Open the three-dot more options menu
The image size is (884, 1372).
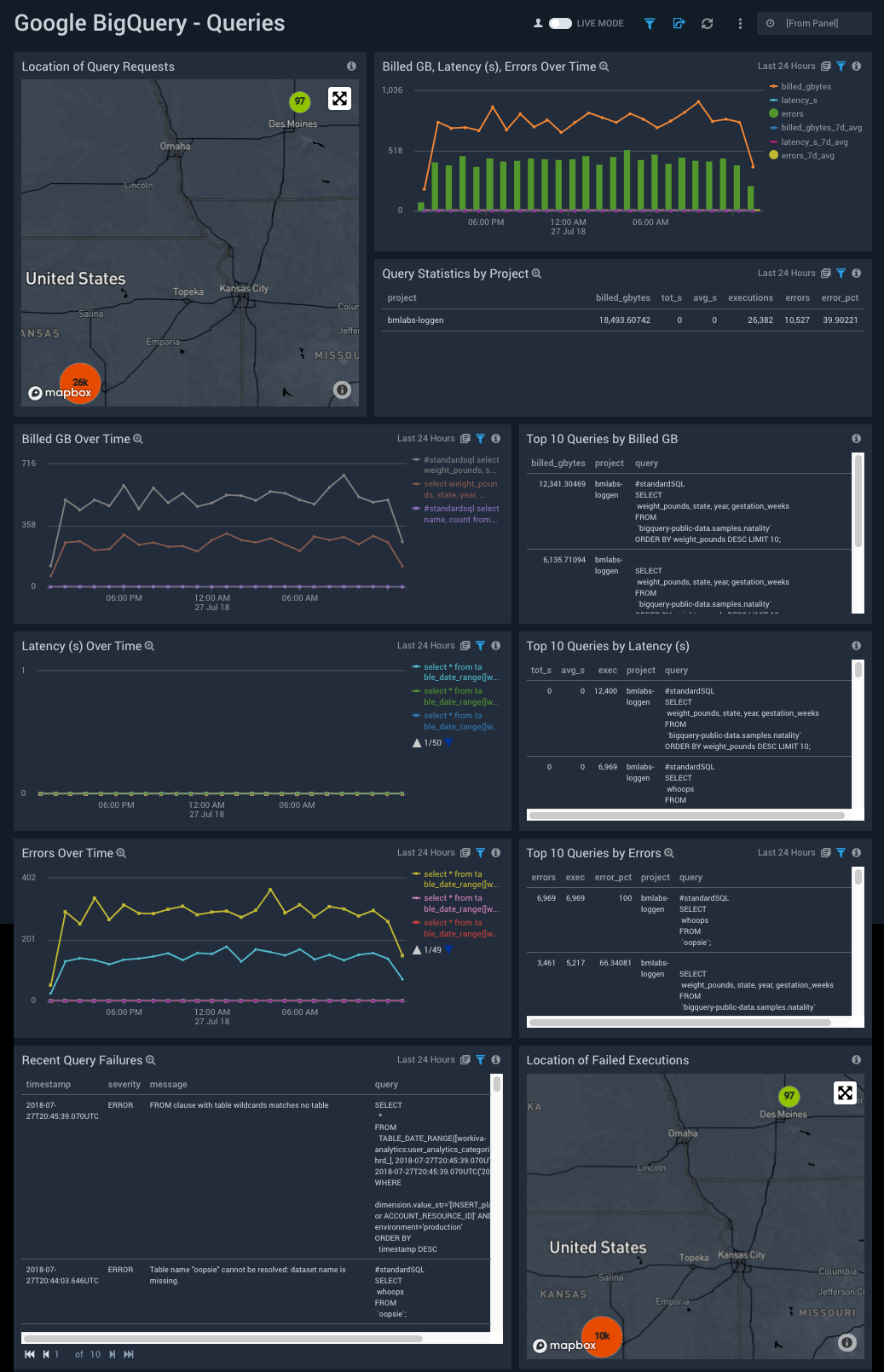pos(739,24)
